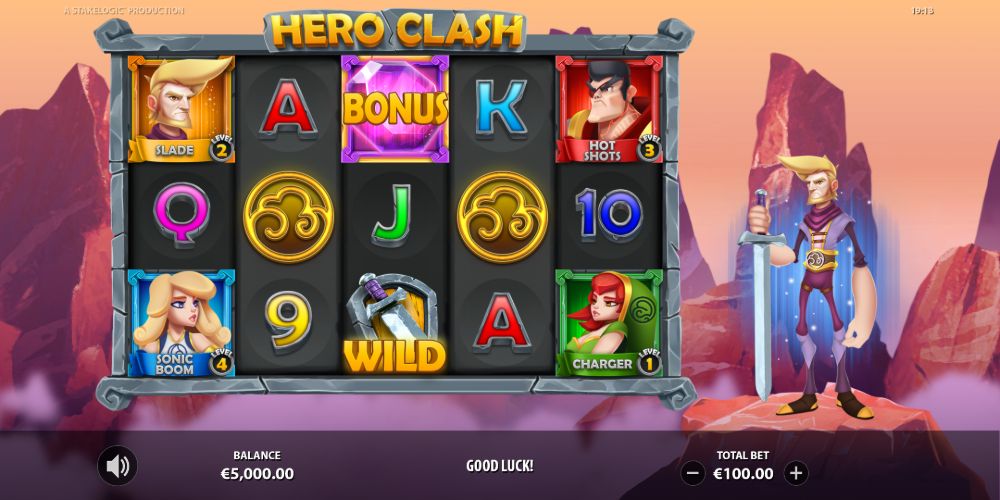Click the €100.00 total bet amount
Image resolution: width=1000 pixels, height=500 pixels.
744,474
